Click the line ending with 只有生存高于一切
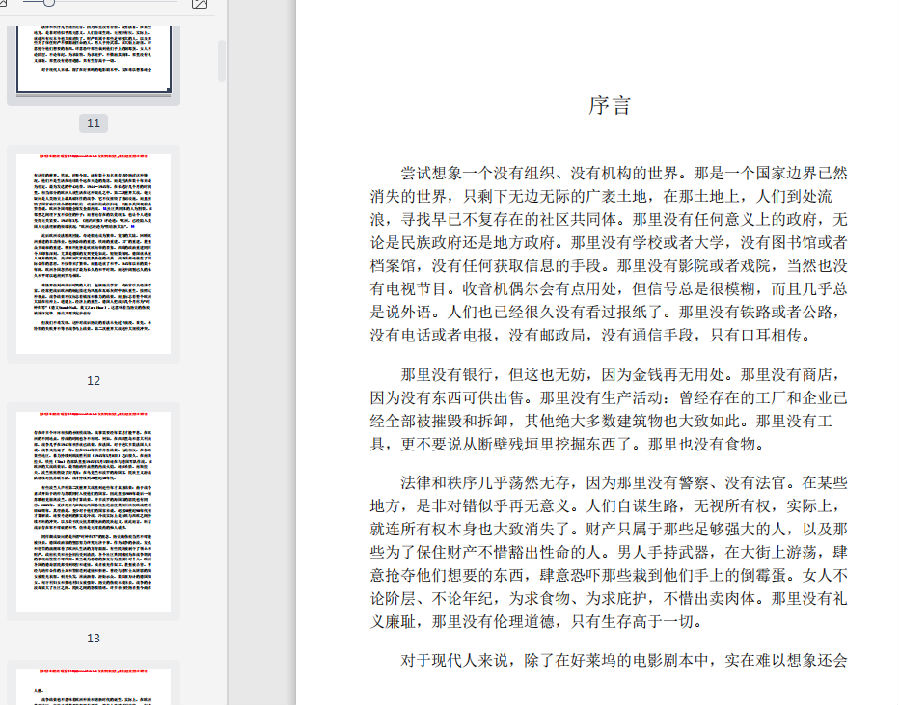Viewport: 900px width, 705px height. [x=536, y=621]
